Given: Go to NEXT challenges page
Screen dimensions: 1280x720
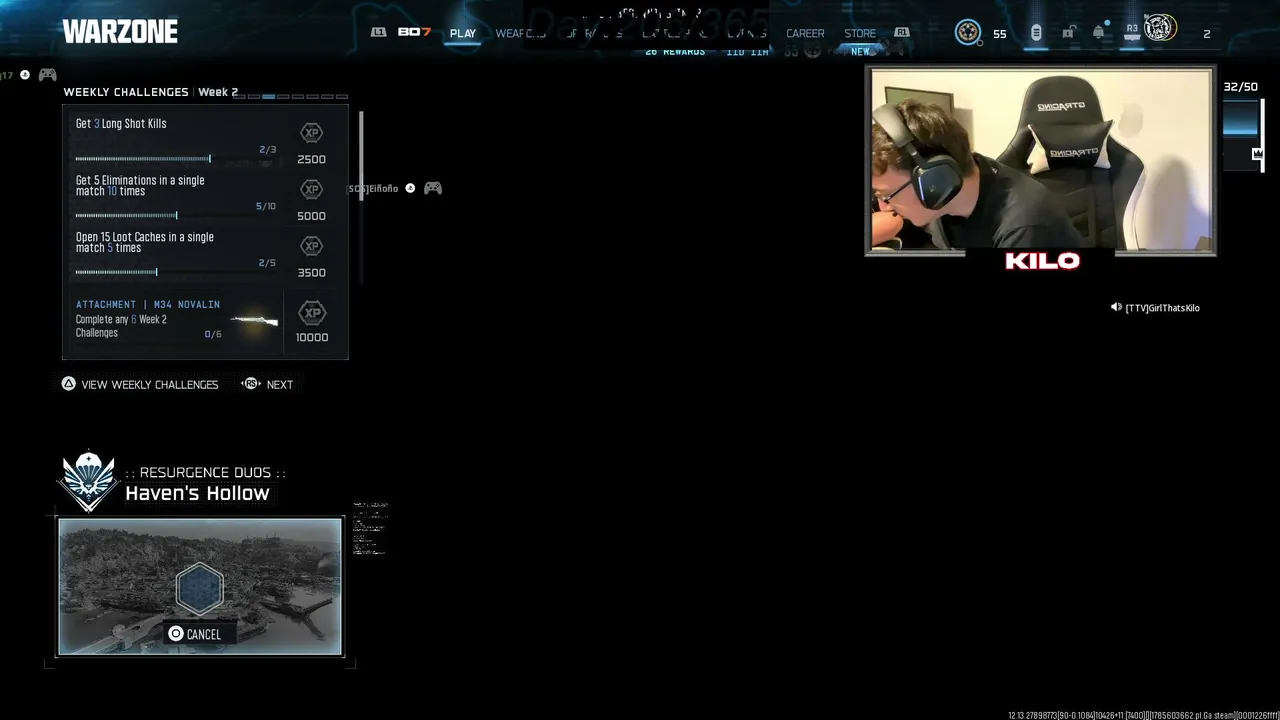Looking at the screenshot, I should pyautogui.click(x=280, y=385).
